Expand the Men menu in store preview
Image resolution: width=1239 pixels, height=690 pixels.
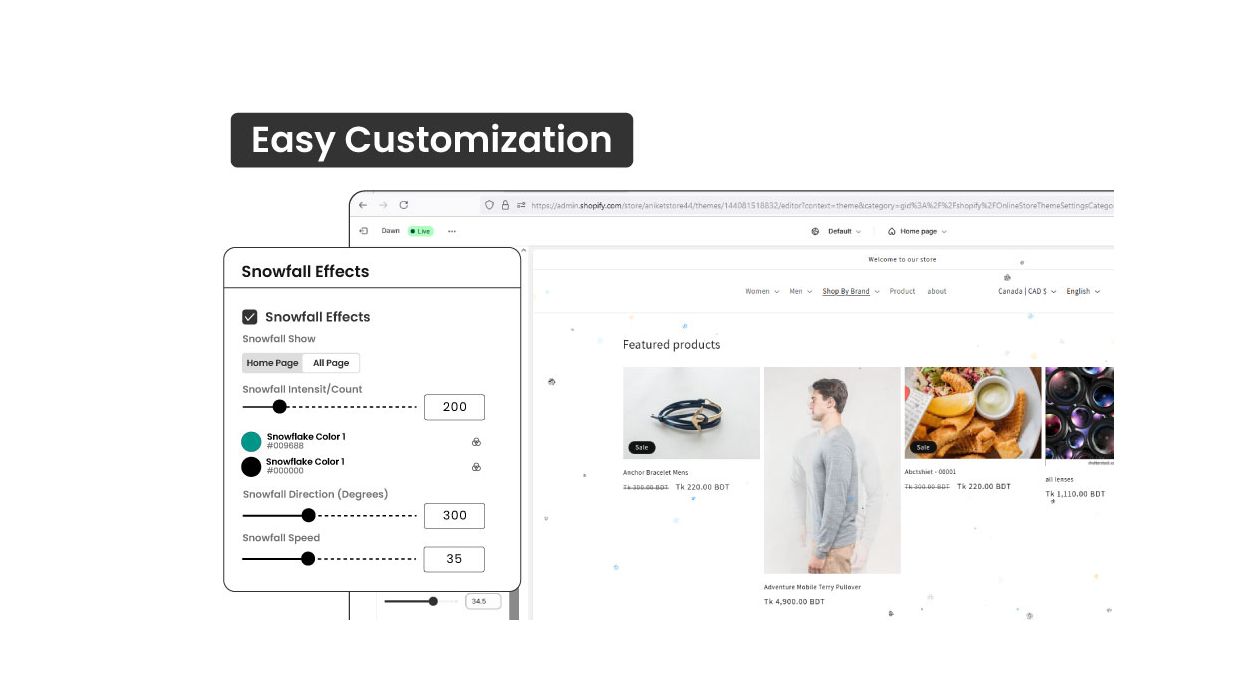(801, 292)
